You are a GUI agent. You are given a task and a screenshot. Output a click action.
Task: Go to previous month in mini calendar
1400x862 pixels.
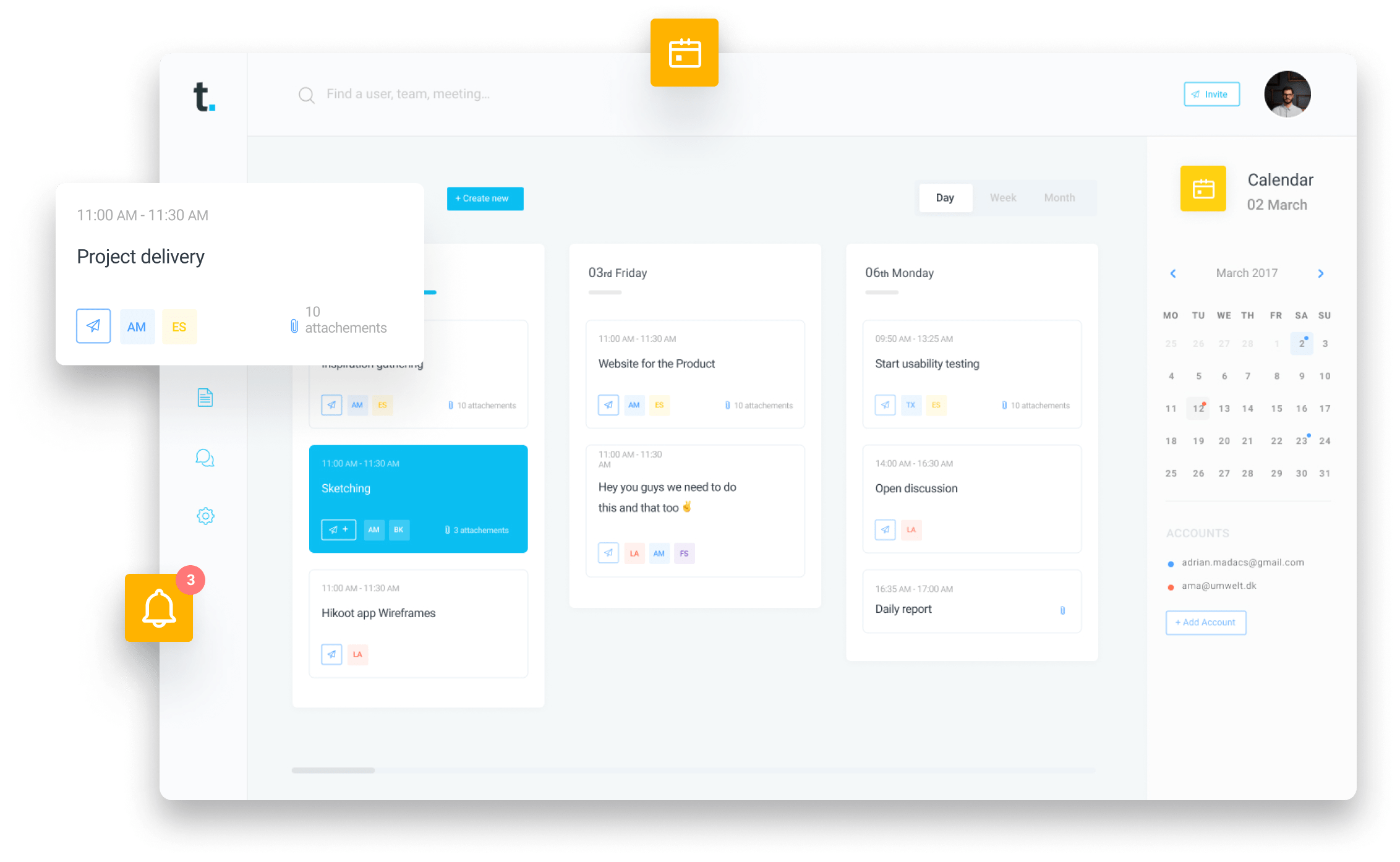tap(1173, 273)
